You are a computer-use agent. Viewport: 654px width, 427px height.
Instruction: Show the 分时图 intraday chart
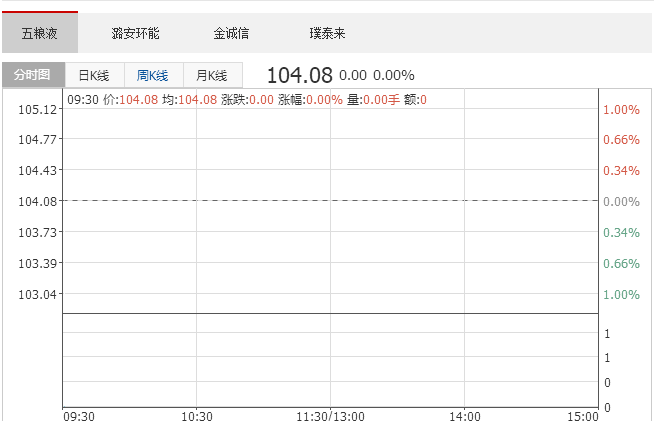coord(33,75)
